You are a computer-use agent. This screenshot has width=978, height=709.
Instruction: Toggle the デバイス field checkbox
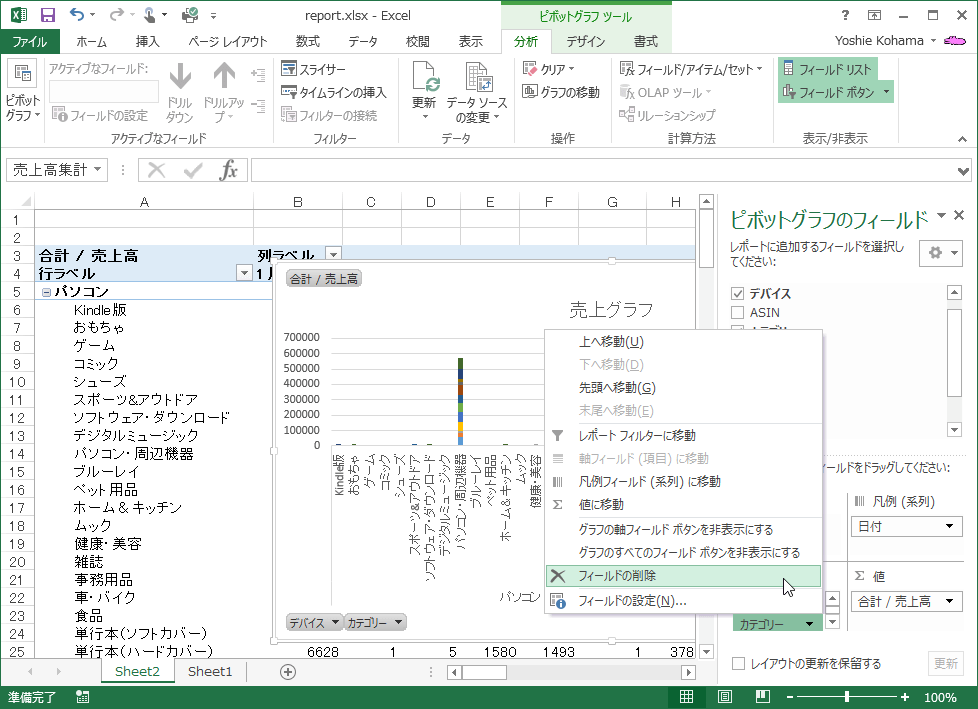tap(738, 293)
